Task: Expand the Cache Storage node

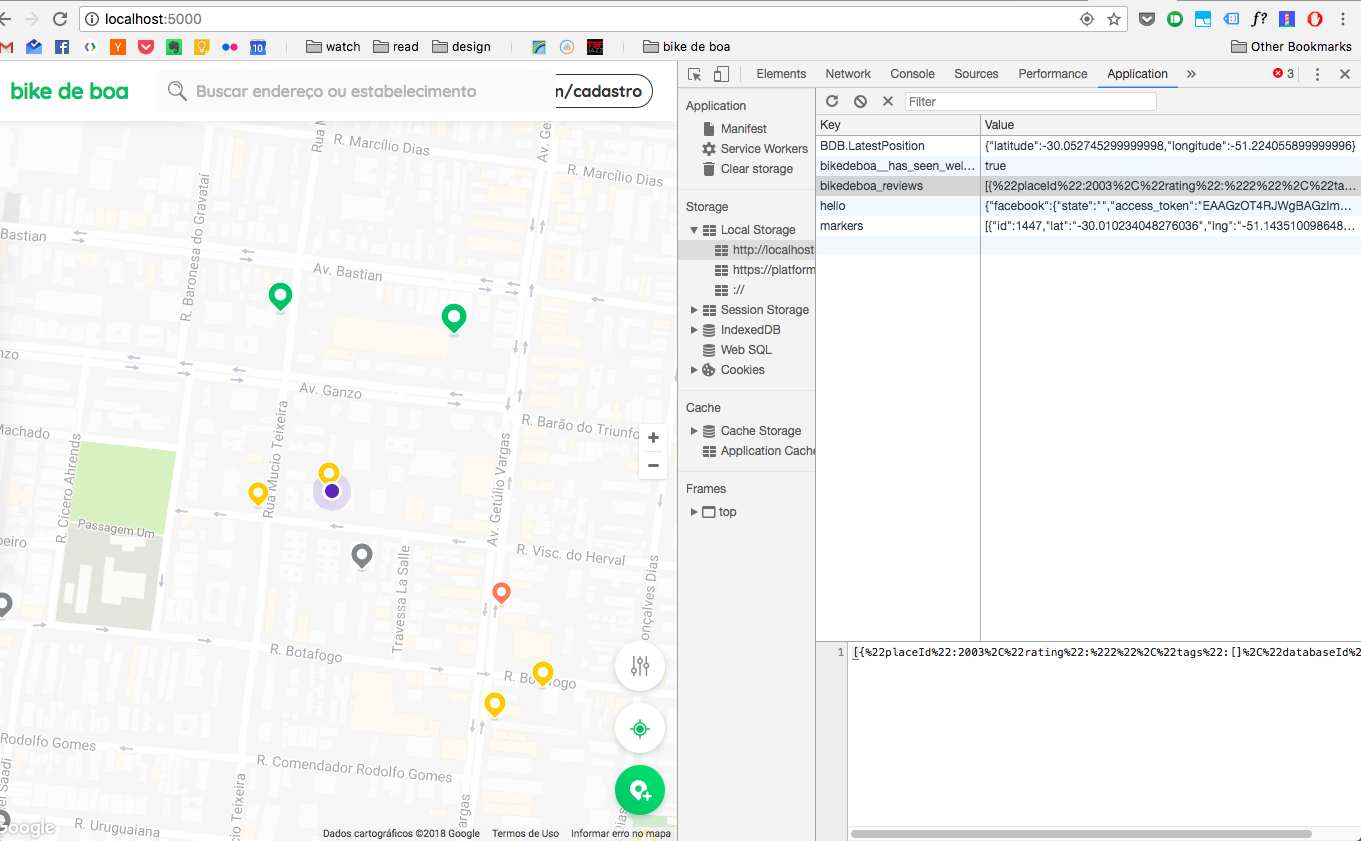Action: [x=694, y=431]
